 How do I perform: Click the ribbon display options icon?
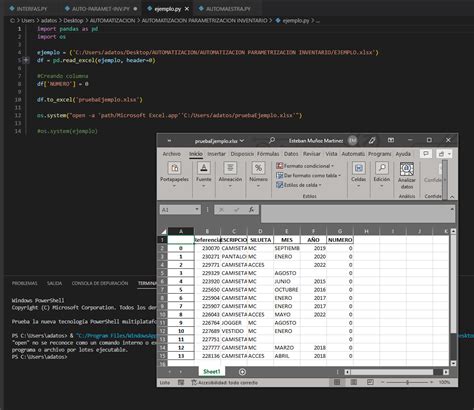(391, 140)
